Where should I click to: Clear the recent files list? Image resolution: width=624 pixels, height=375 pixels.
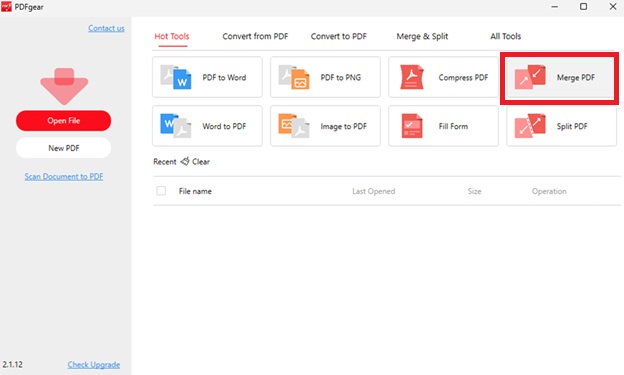pyautogui.click(x=201, y=162)
